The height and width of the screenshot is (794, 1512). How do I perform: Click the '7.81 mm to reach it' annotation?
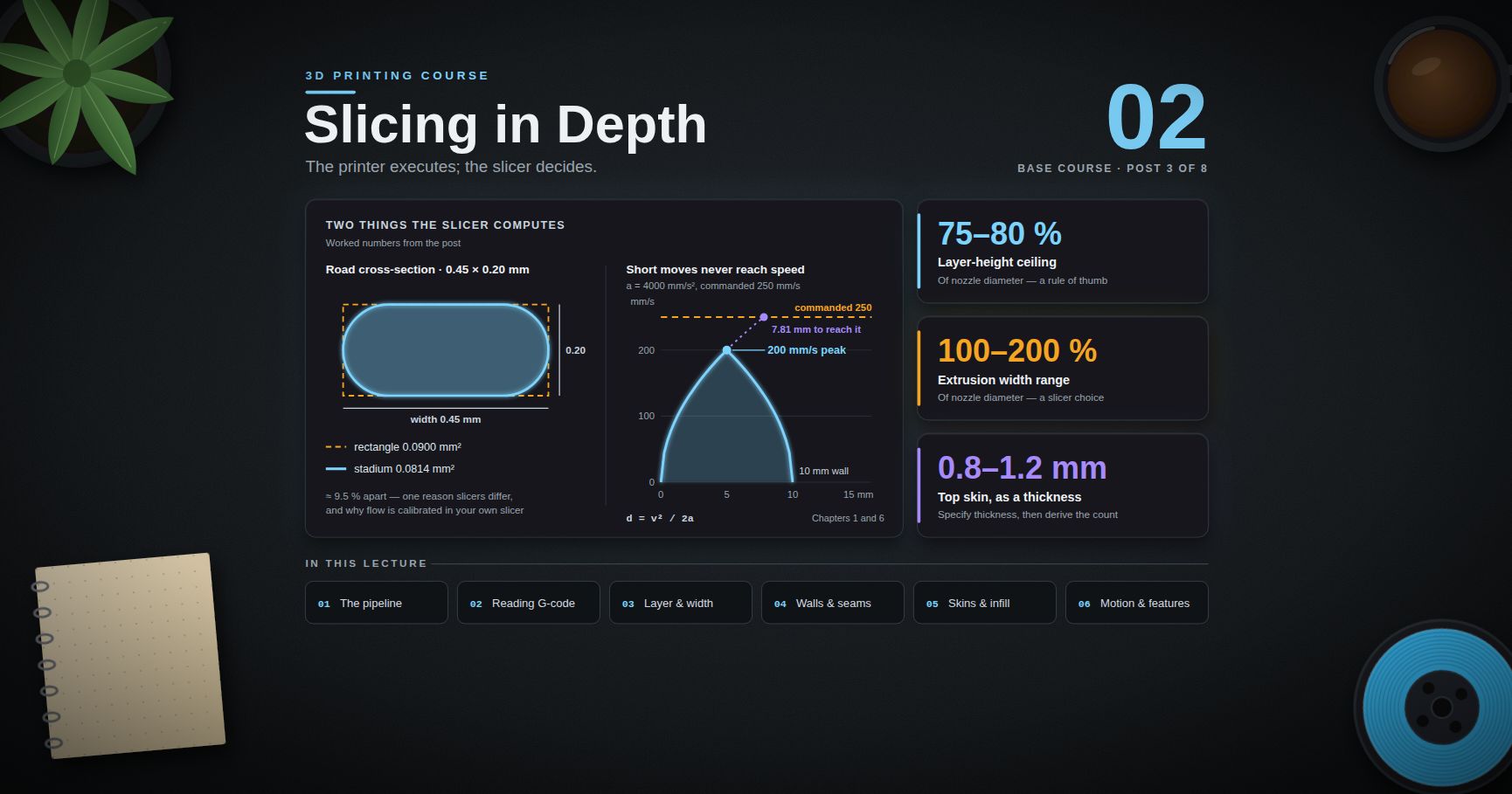point(816,329)
